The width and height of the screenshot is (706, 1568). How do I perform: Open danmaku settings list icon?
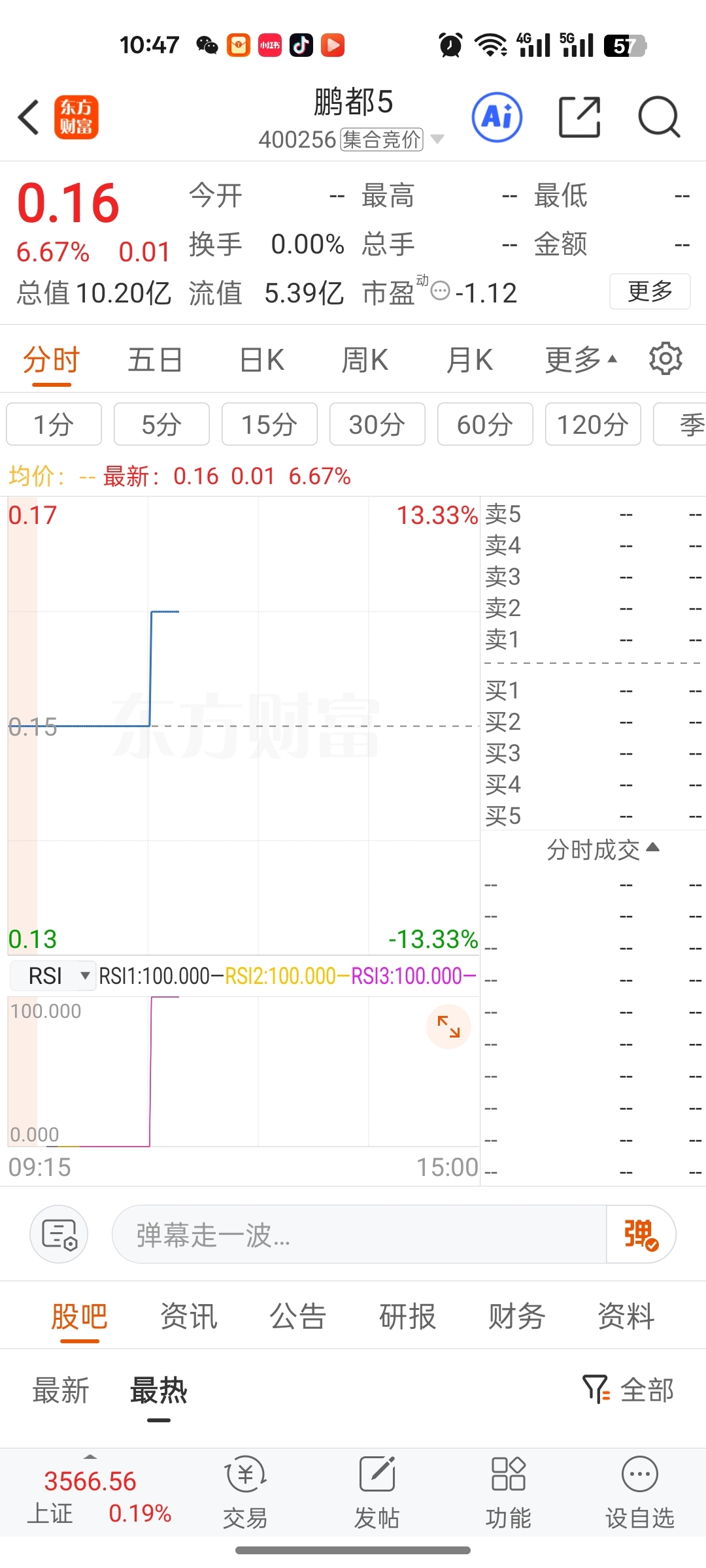(59, 1234)
